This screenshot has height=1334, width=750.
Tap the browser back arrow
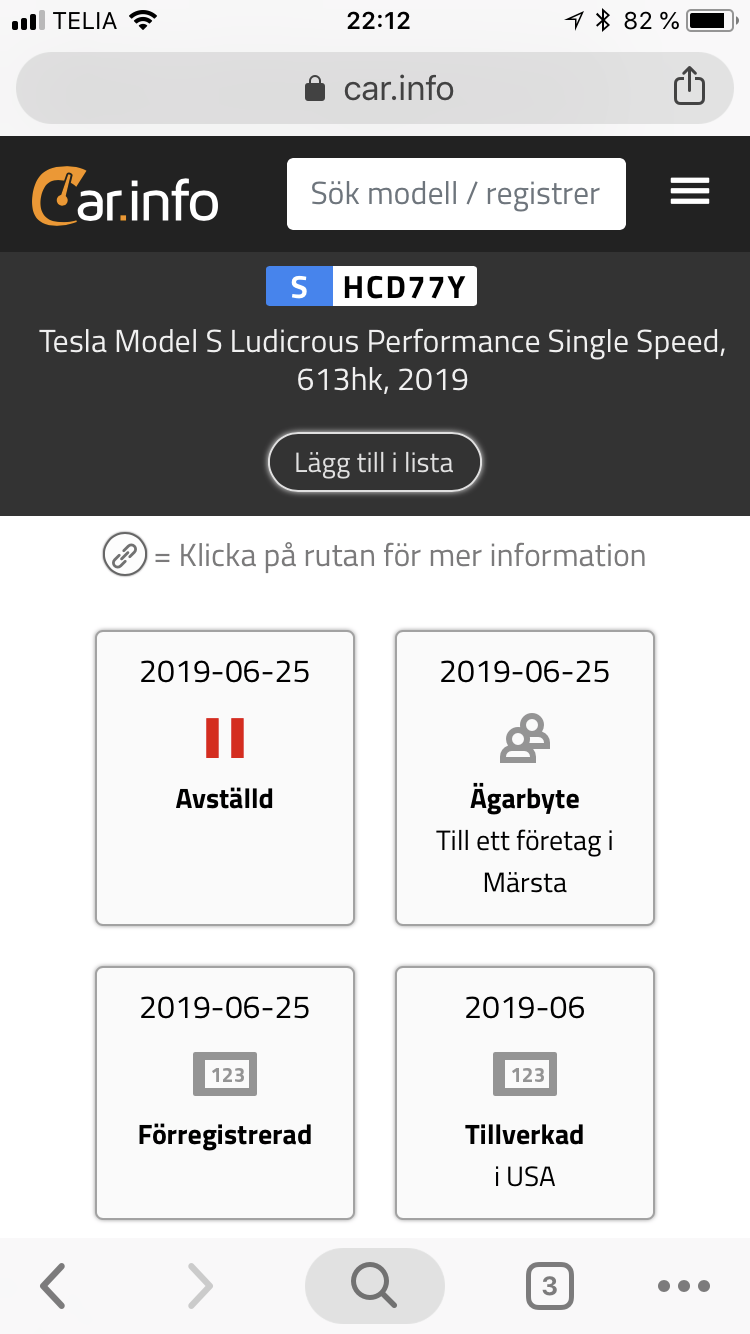(x=53, y=1286)
